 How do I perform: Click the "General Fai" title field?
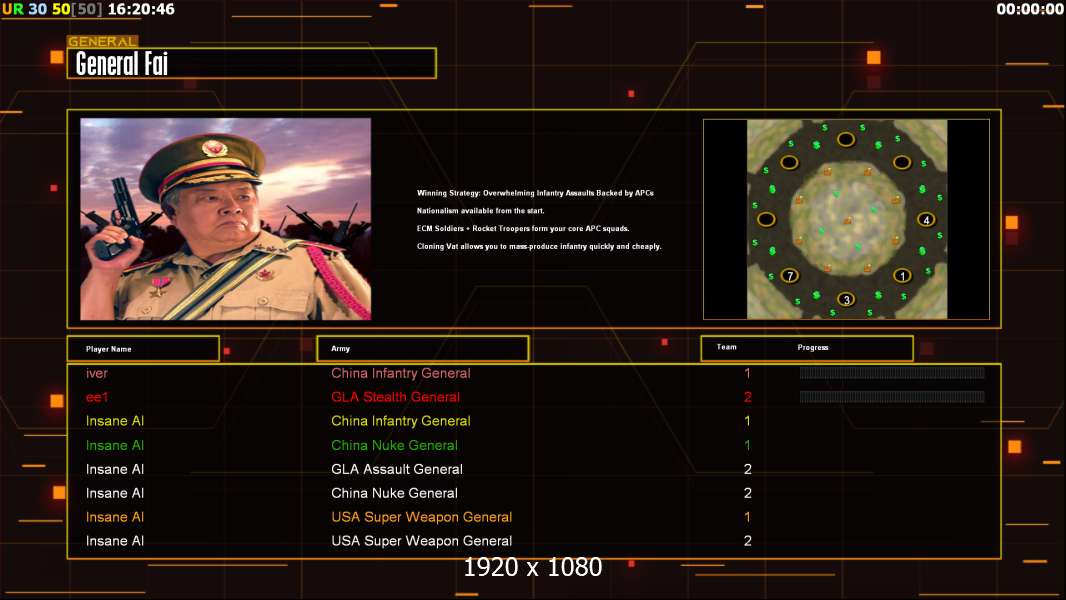pos(252,63)
